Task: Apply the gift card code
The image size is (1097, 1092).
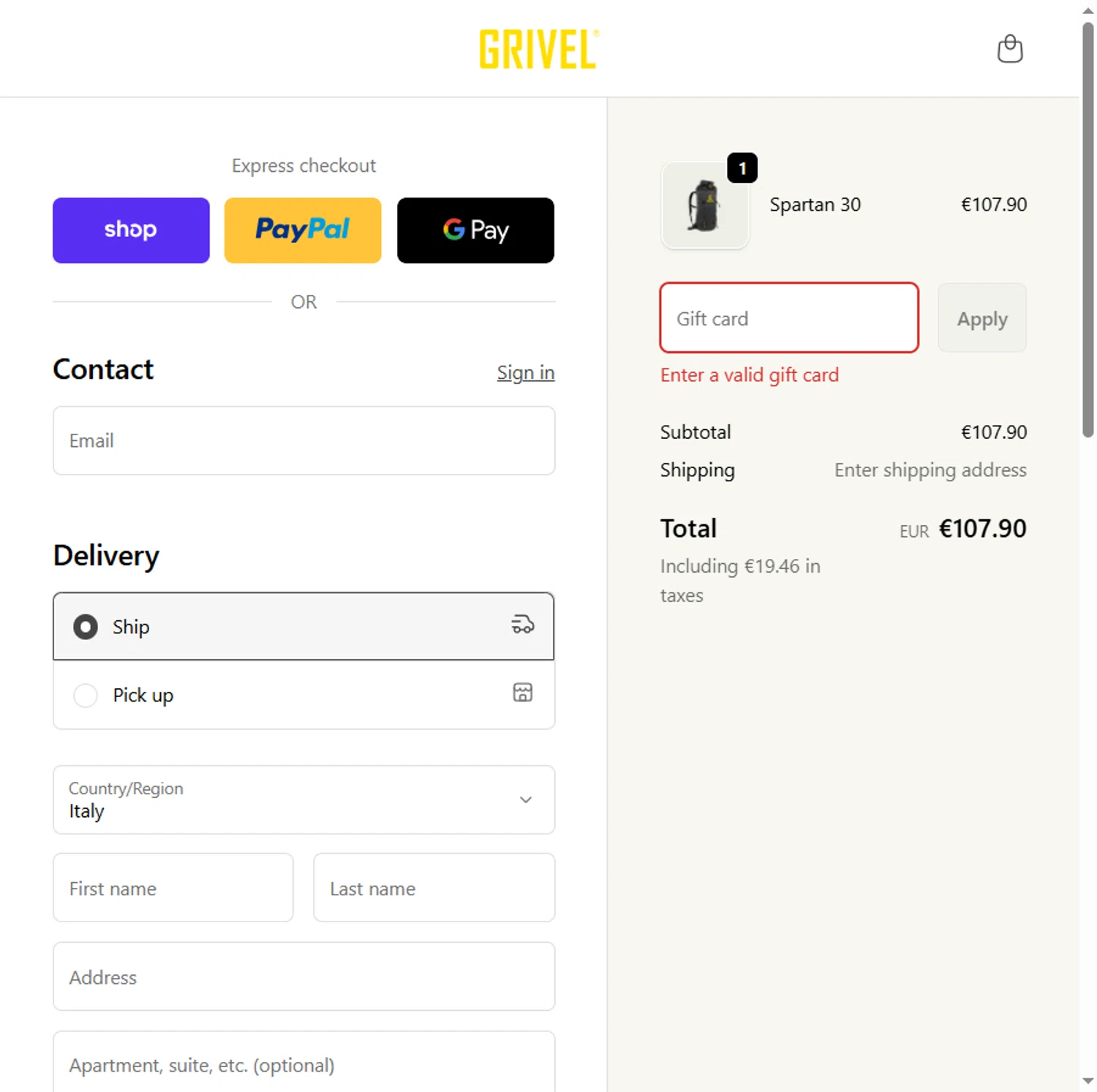Action: tap(982, 318)
